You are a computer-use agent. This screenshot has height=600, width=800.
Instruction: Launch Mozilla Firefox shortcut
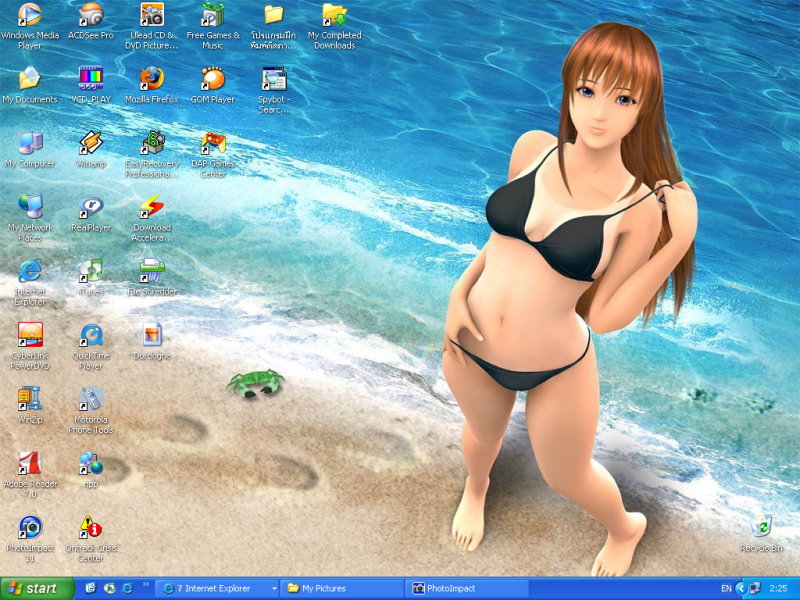pyautogui.click(x=152, y=79)
